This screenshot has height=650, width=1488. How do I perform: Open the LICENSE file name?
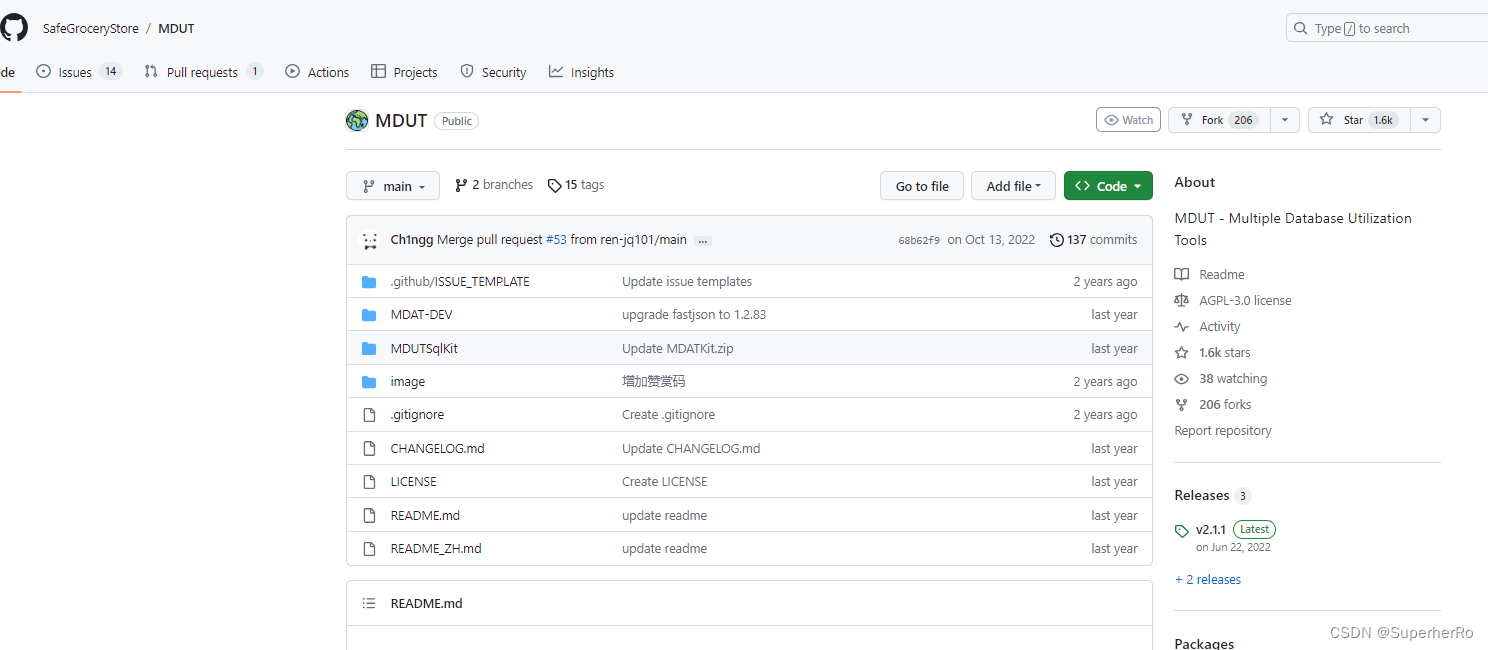(413, 482)
